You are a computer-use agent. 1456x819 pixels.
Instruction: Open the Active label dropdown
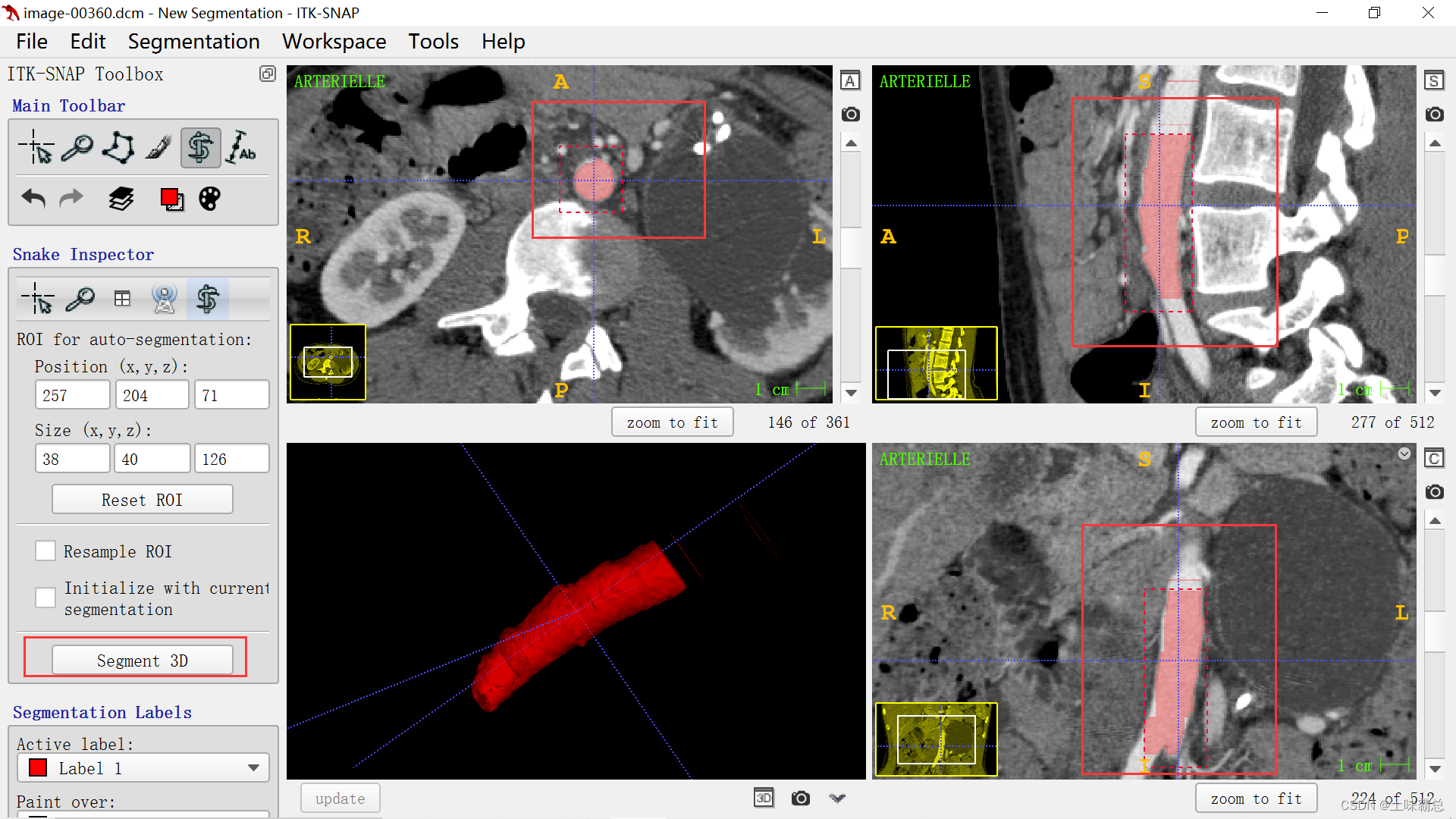143,768
